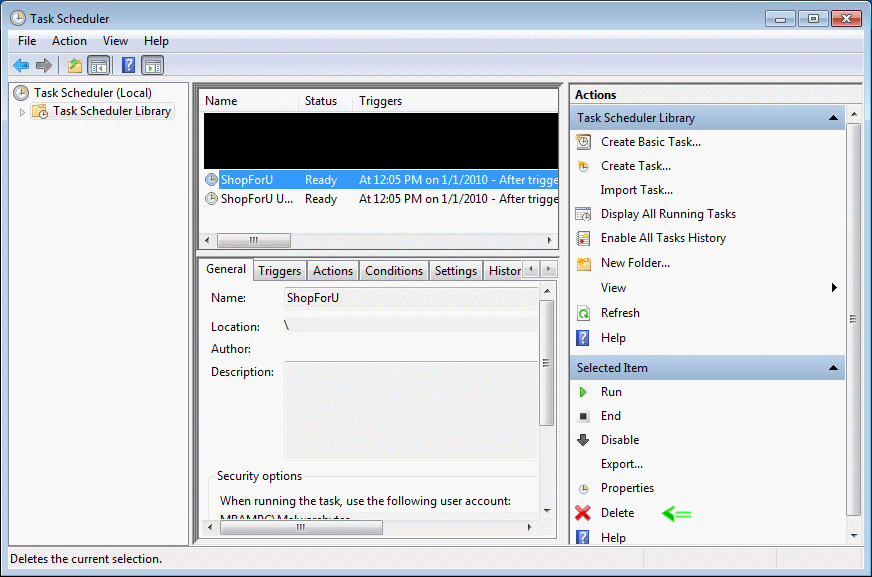Click the green Refresh icon

point(583,313)
